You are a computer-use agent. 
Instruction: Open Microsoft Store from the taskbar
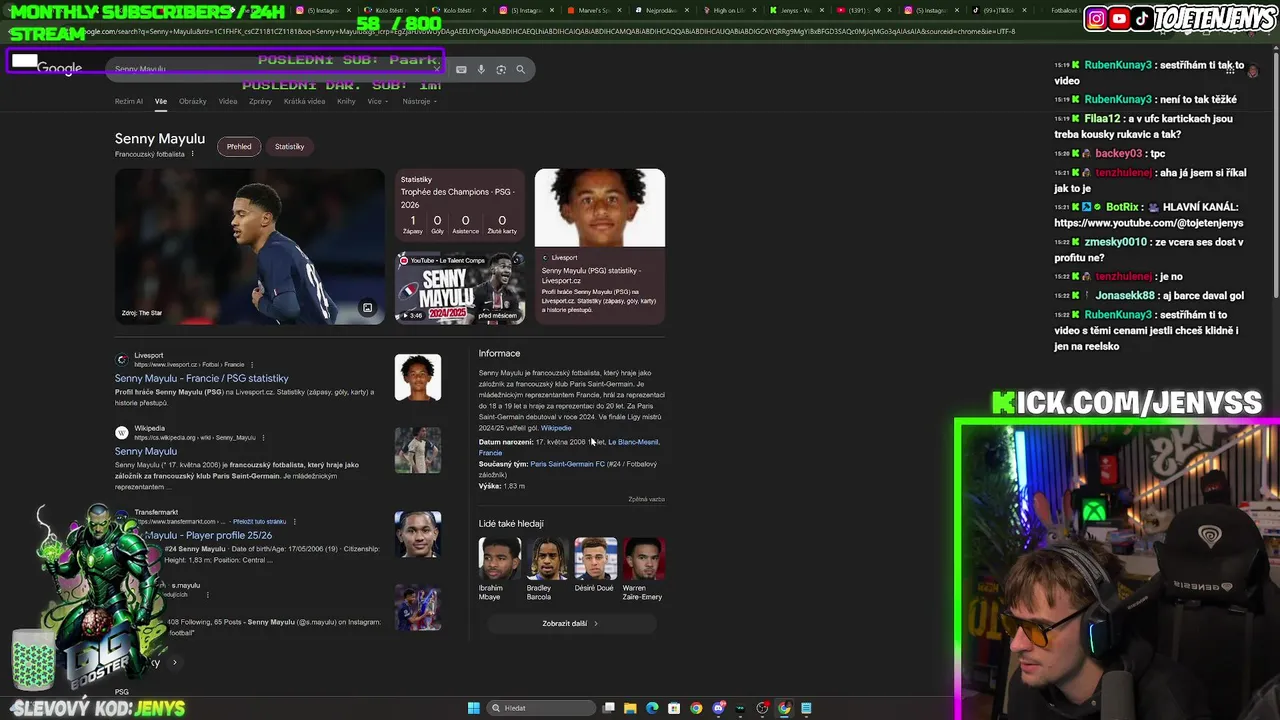(x=674, y=708)
